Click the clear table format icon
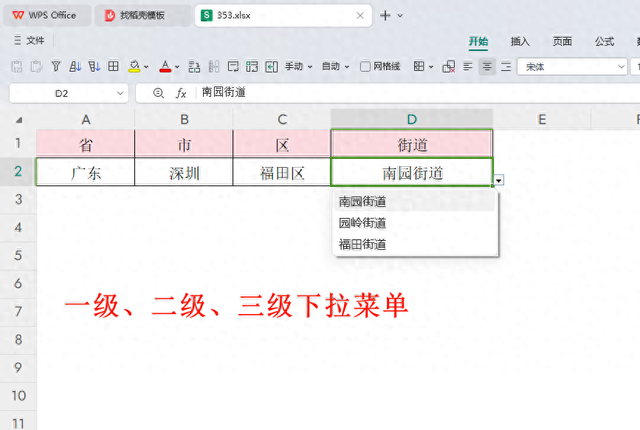The image size is (640, 430). coord(449,66)
